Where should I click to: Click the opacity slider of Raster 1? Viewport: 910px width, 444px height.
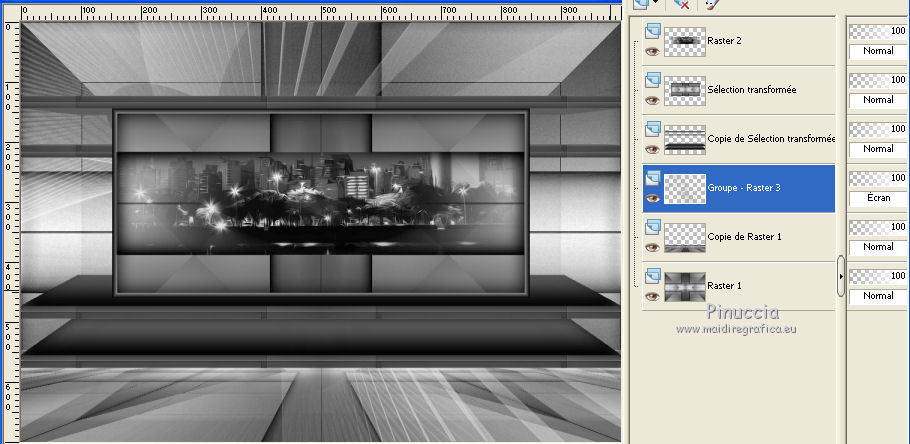coord(879,276)
